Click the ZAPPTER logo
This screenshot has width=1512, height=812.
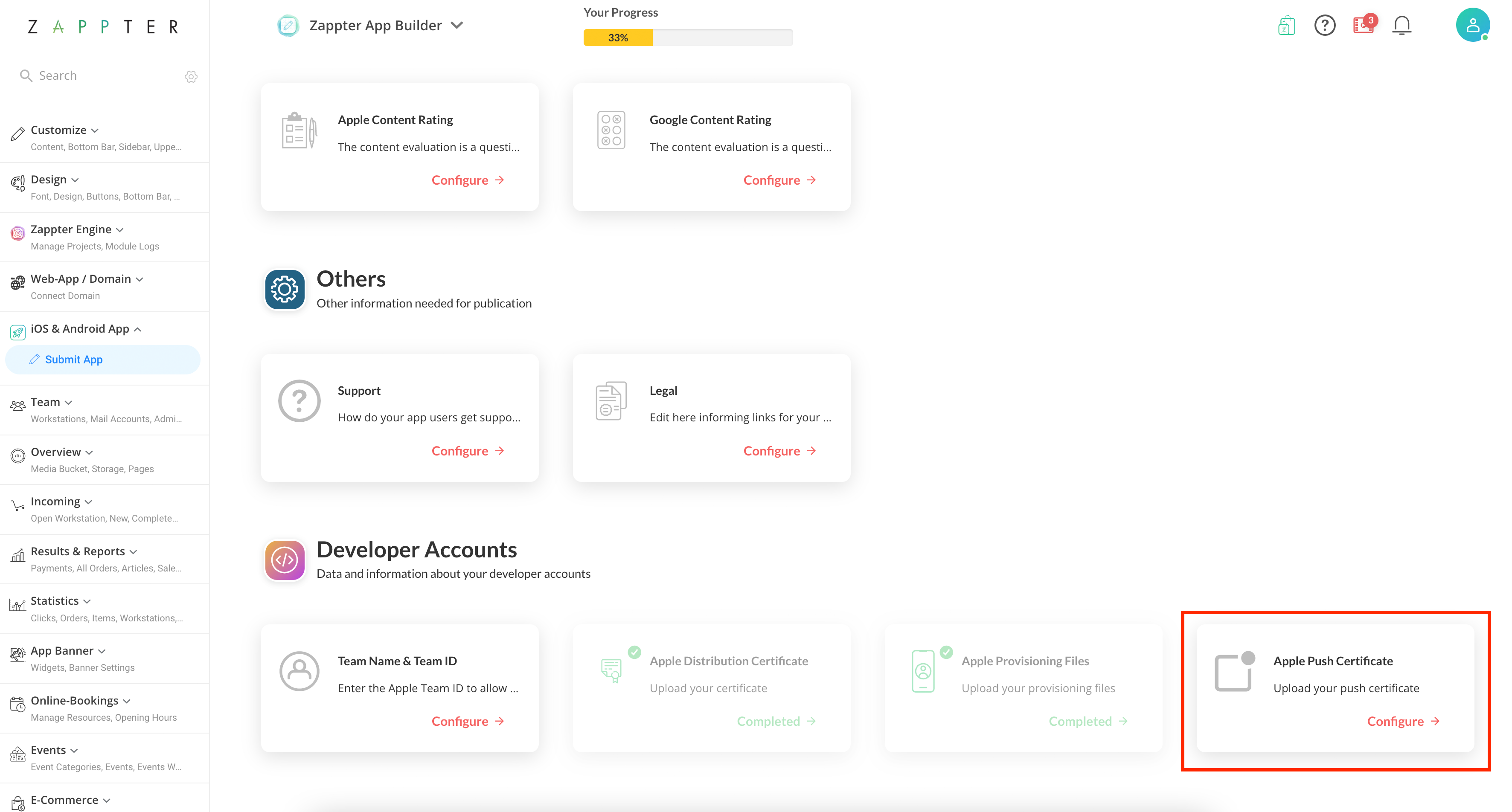103,26
